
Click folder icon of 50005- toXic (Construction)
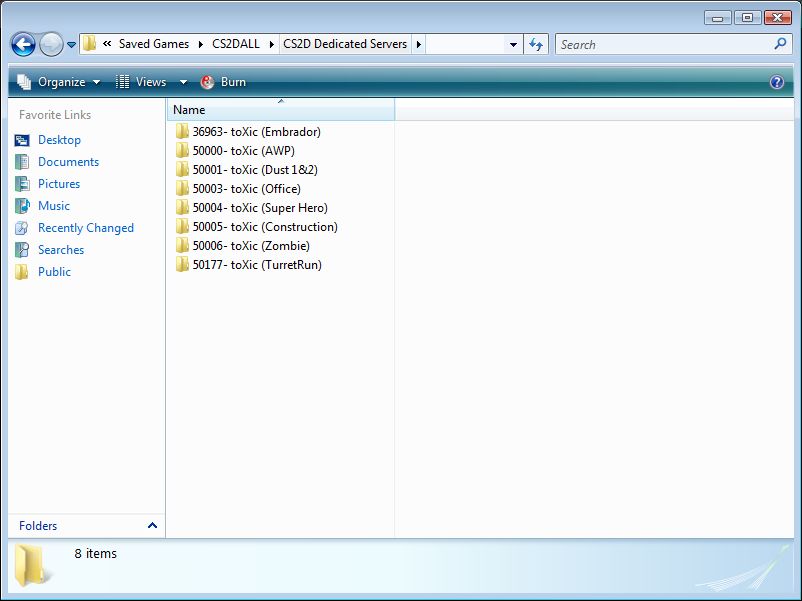tap(182, 227)
